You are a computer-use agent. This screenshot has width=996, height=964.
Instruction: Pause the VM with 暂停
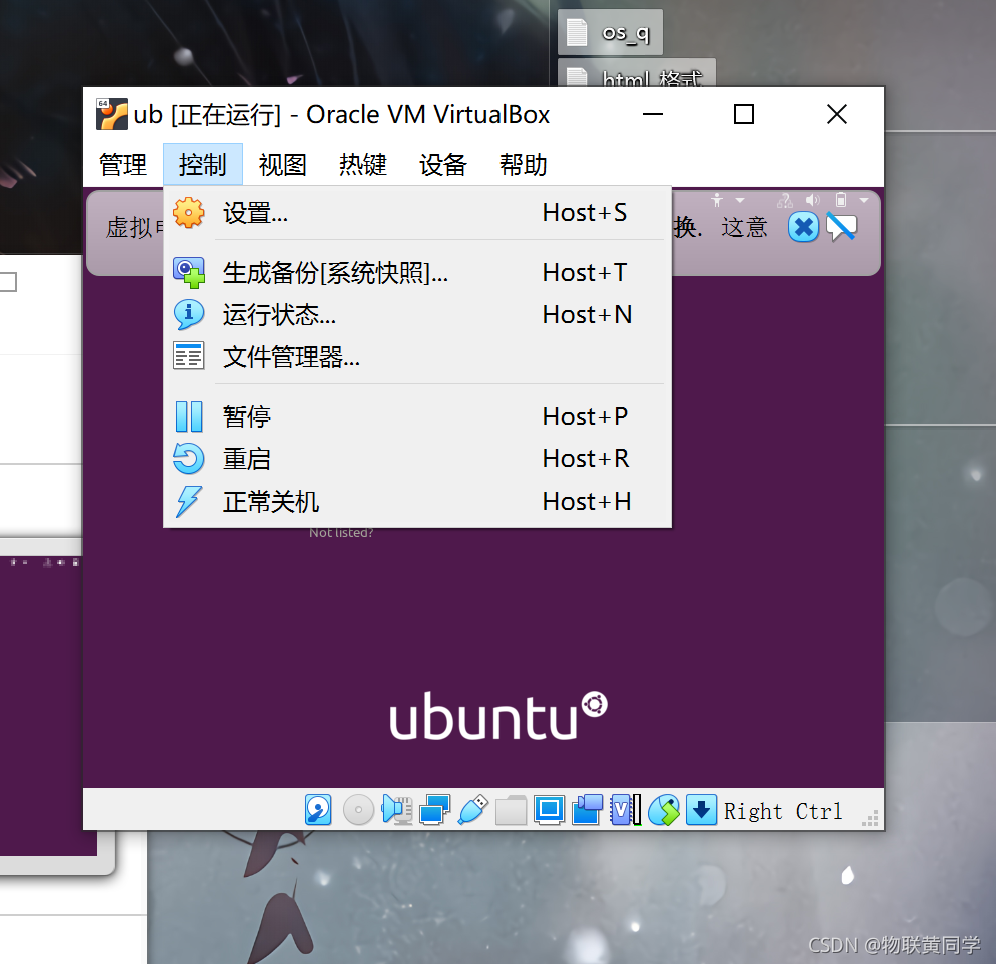pyautogui.click(x=417, y=417)
